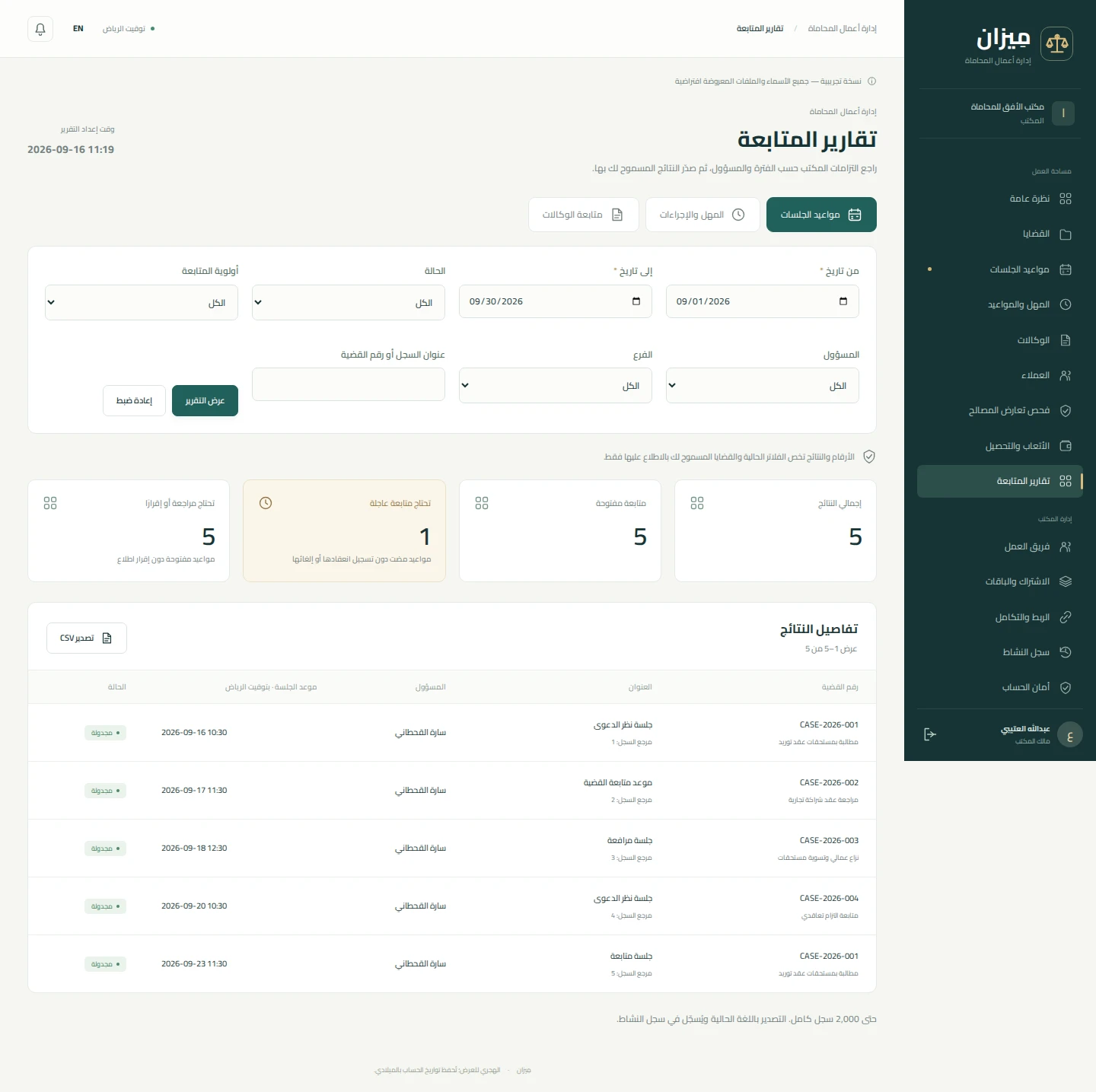Screen dimensions: 1096x1092
Task: Open الوكالات document item in sidebar
Action: point(999,340)
